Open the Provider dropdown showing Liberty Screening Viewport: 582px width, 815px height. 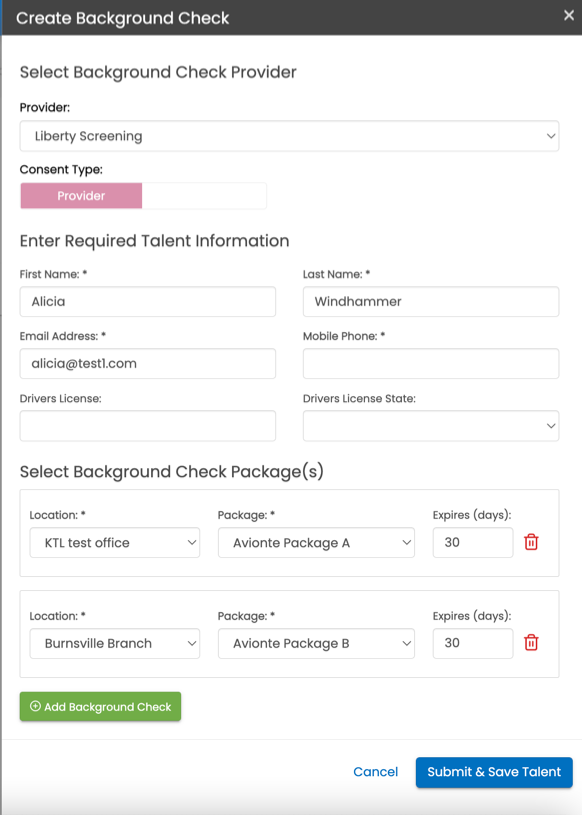point(289,136)
